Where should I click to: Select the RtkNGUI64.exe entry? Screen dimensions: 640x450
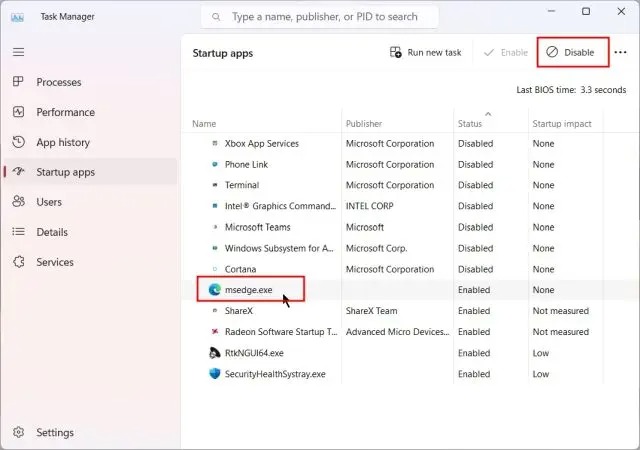pyautogui.click(x=411, y=353)
